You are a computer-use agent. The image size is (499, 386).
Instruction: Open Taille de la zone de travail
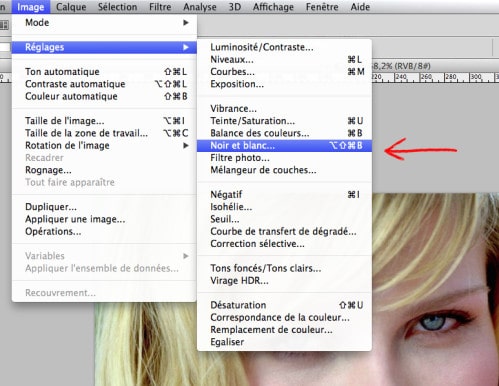104,133
